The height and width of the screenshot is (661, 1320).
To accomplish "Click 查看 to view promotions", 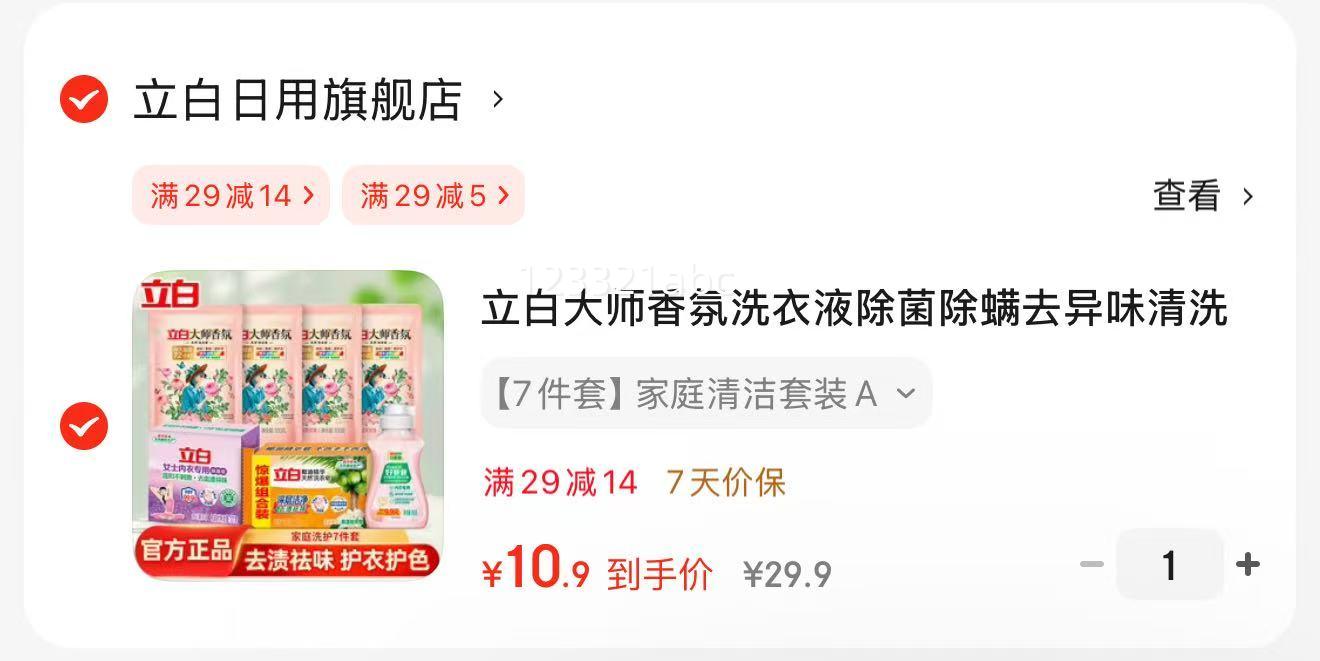I will [1187, 196].
